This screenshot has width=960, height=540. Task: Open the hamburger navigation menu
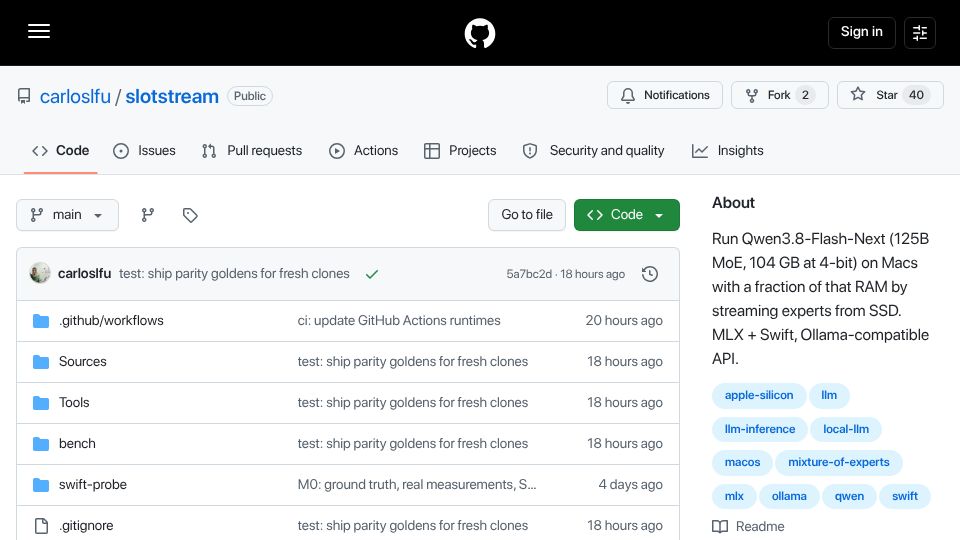click(39, 31)
